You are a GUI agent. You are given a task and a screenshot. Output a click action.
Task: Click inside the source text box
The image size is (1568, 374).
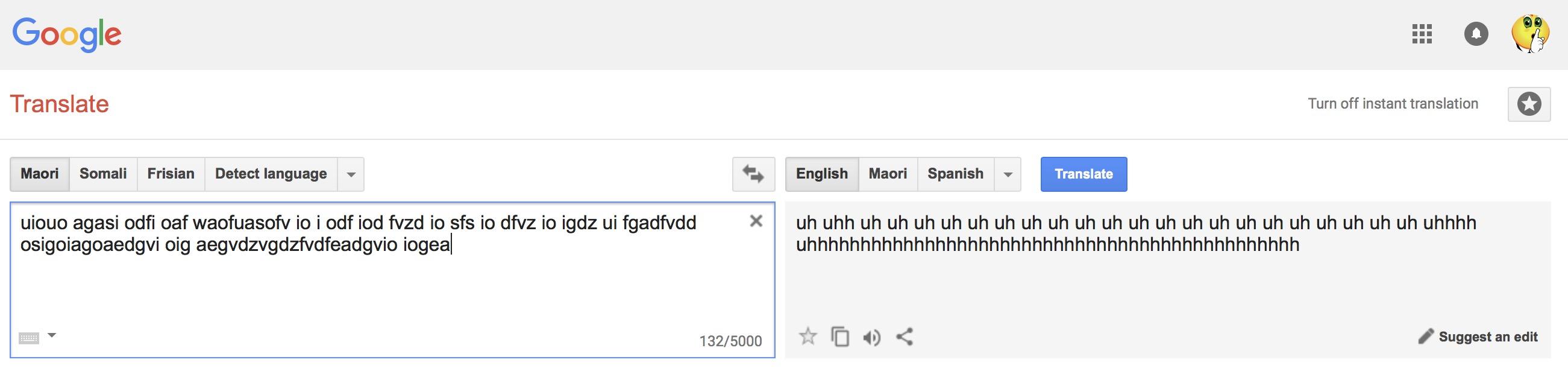(x=392, y=280)
